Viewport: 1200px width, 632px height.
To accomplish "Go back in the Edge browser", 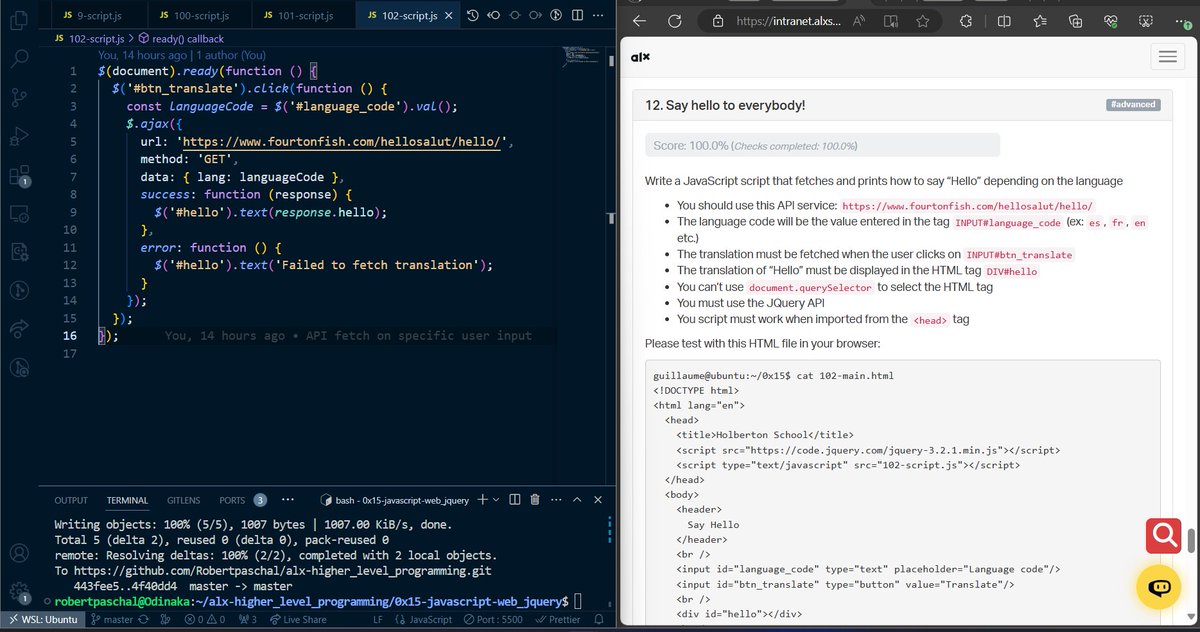I will [x=640, y=21].
